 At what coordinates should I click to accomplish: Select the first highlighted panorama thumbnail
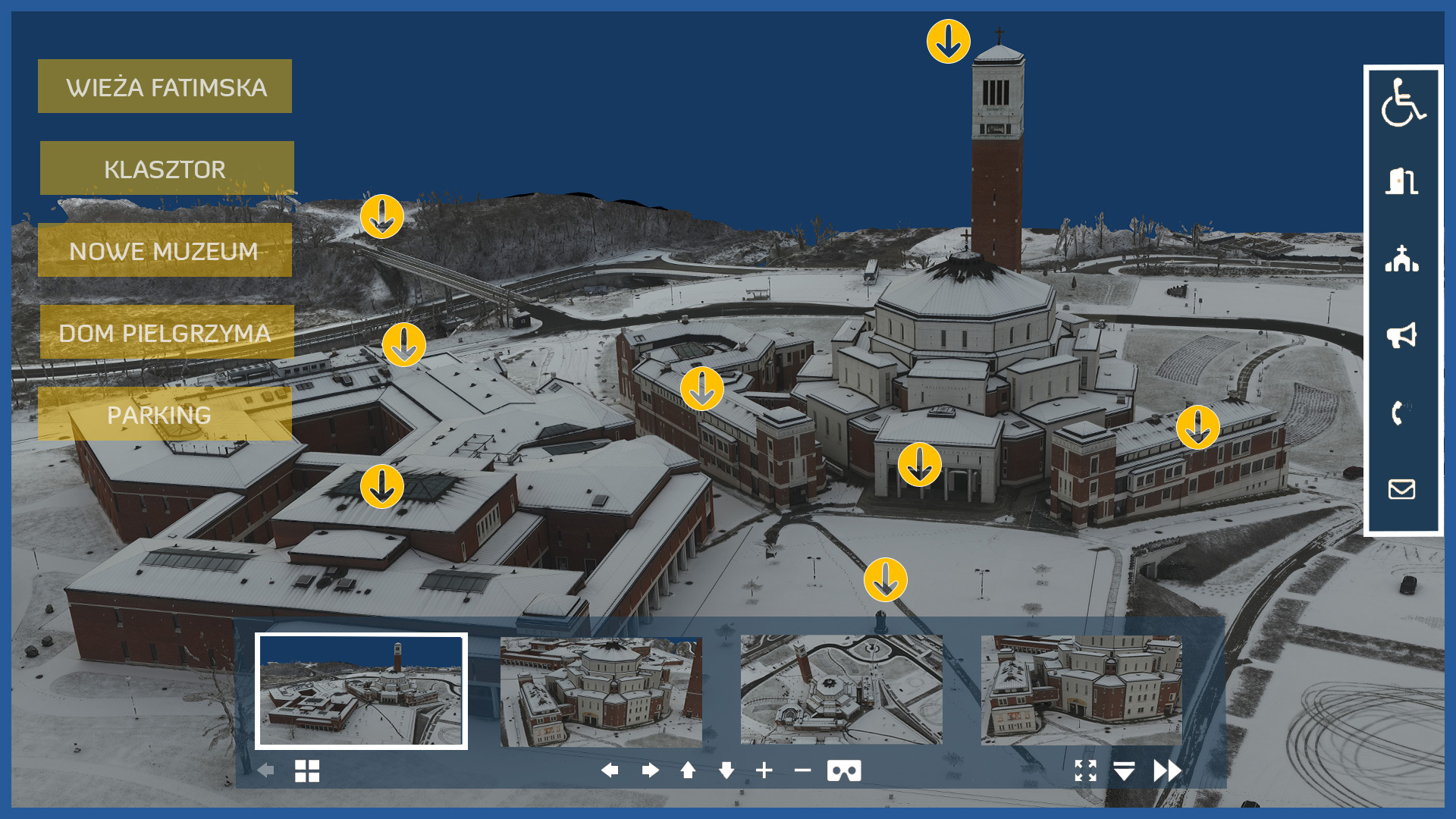click(361, 691)
